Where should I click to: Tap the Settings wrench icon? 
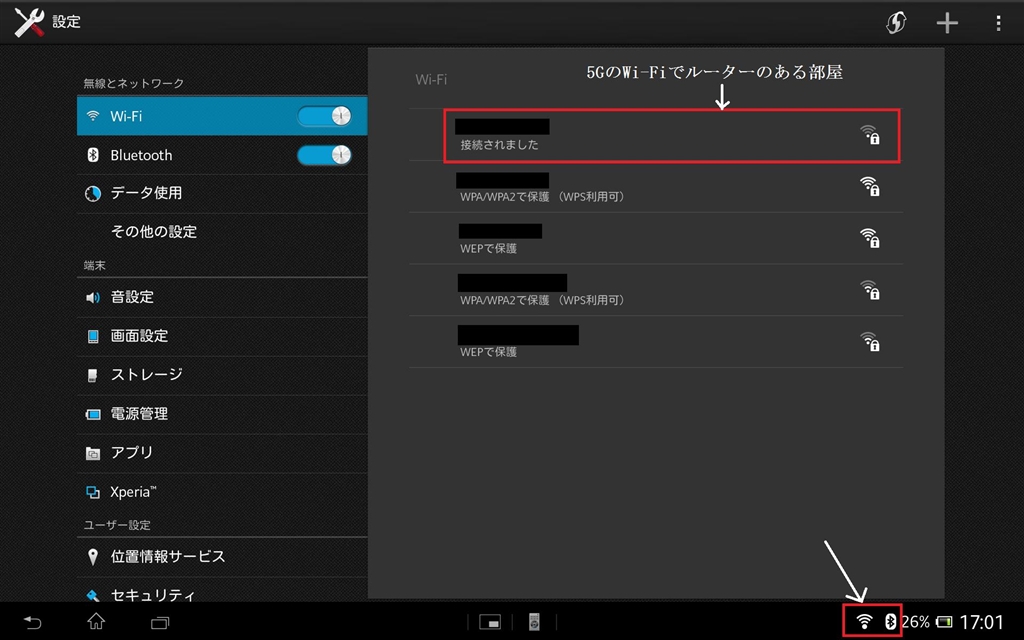click(x=29, y=22)
